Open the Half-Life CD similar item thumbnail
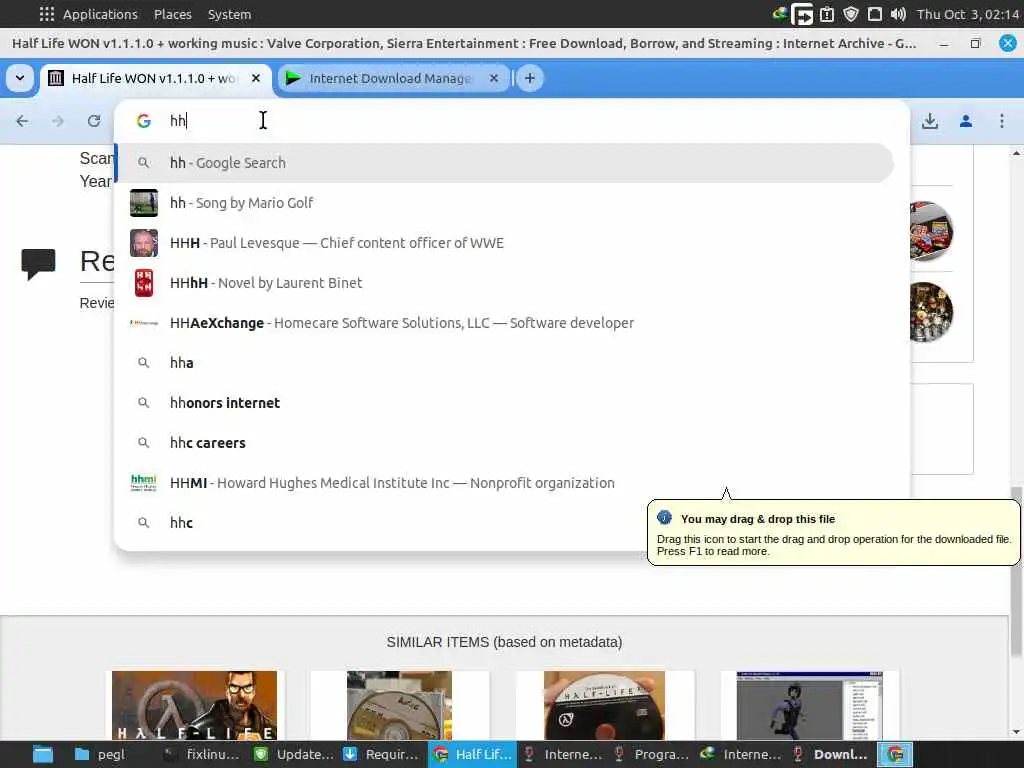The height and width of the screenshot is (768, 1024). tap(604, 705)
